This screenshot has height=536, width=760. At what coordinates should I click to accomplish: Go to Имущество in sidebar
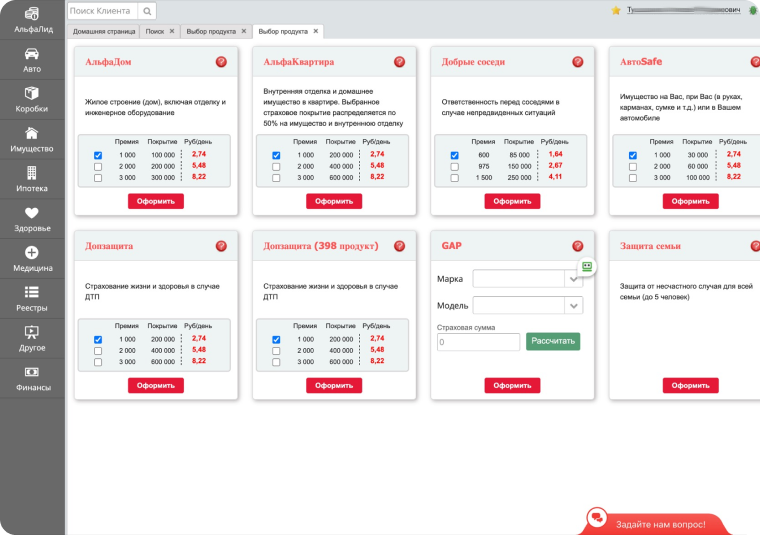(x=32, y=140)
